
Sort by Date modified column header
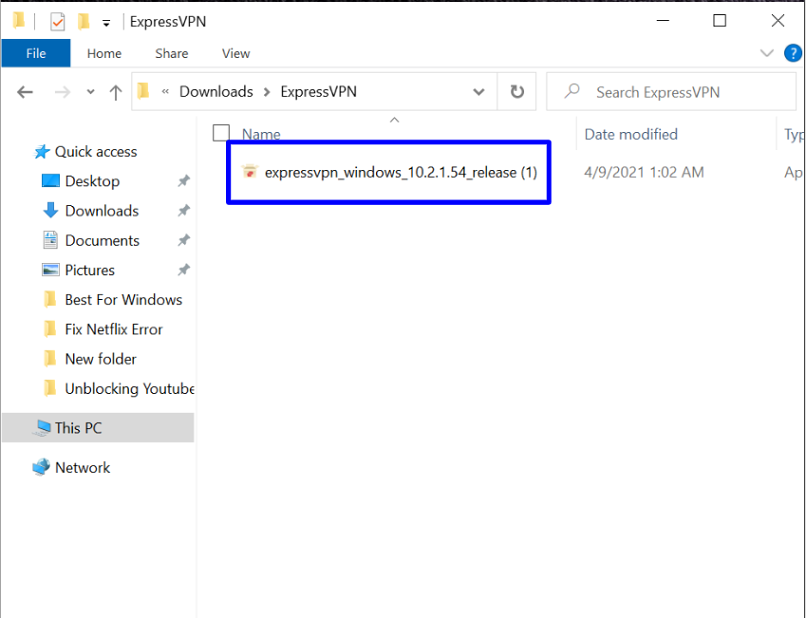click(x=631, y=134)
